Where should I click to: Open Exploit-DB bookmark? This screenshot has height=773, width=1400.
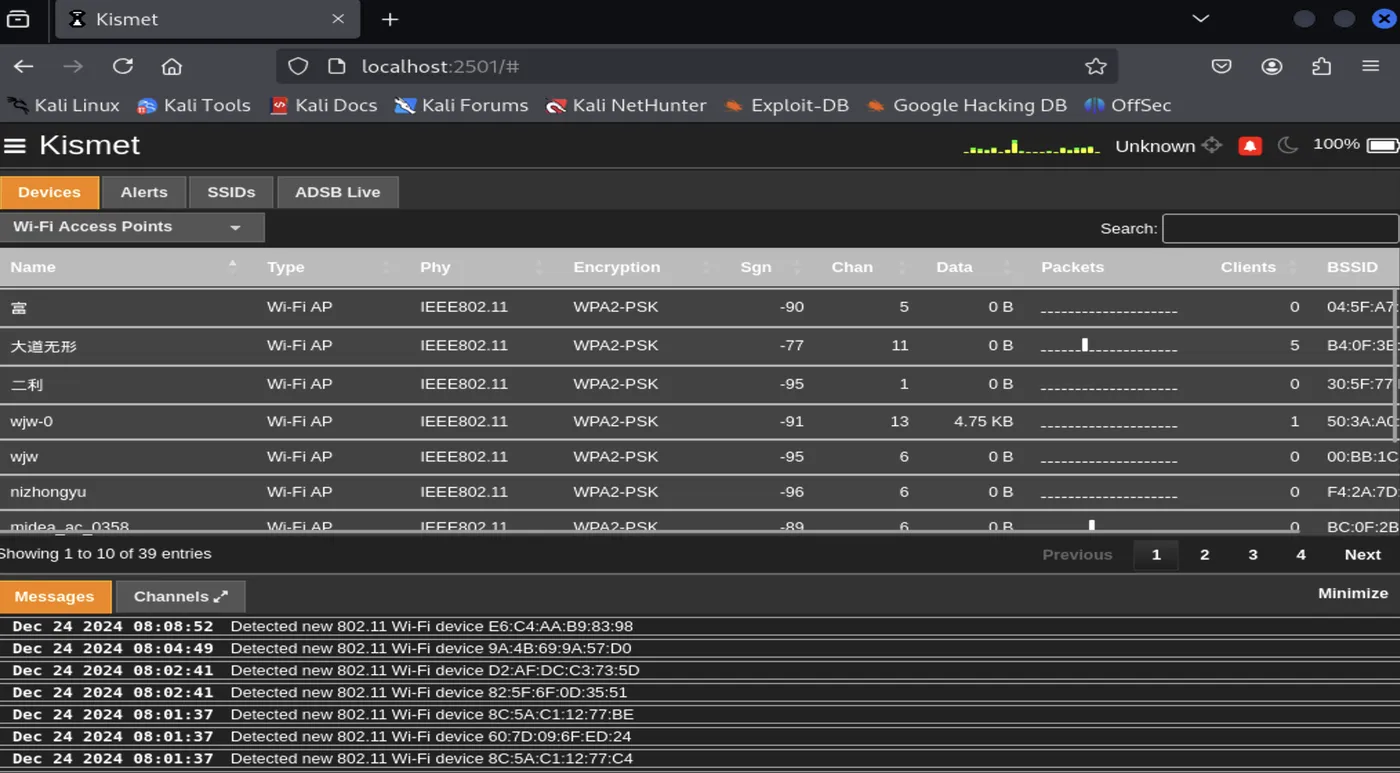coord(786,105)
